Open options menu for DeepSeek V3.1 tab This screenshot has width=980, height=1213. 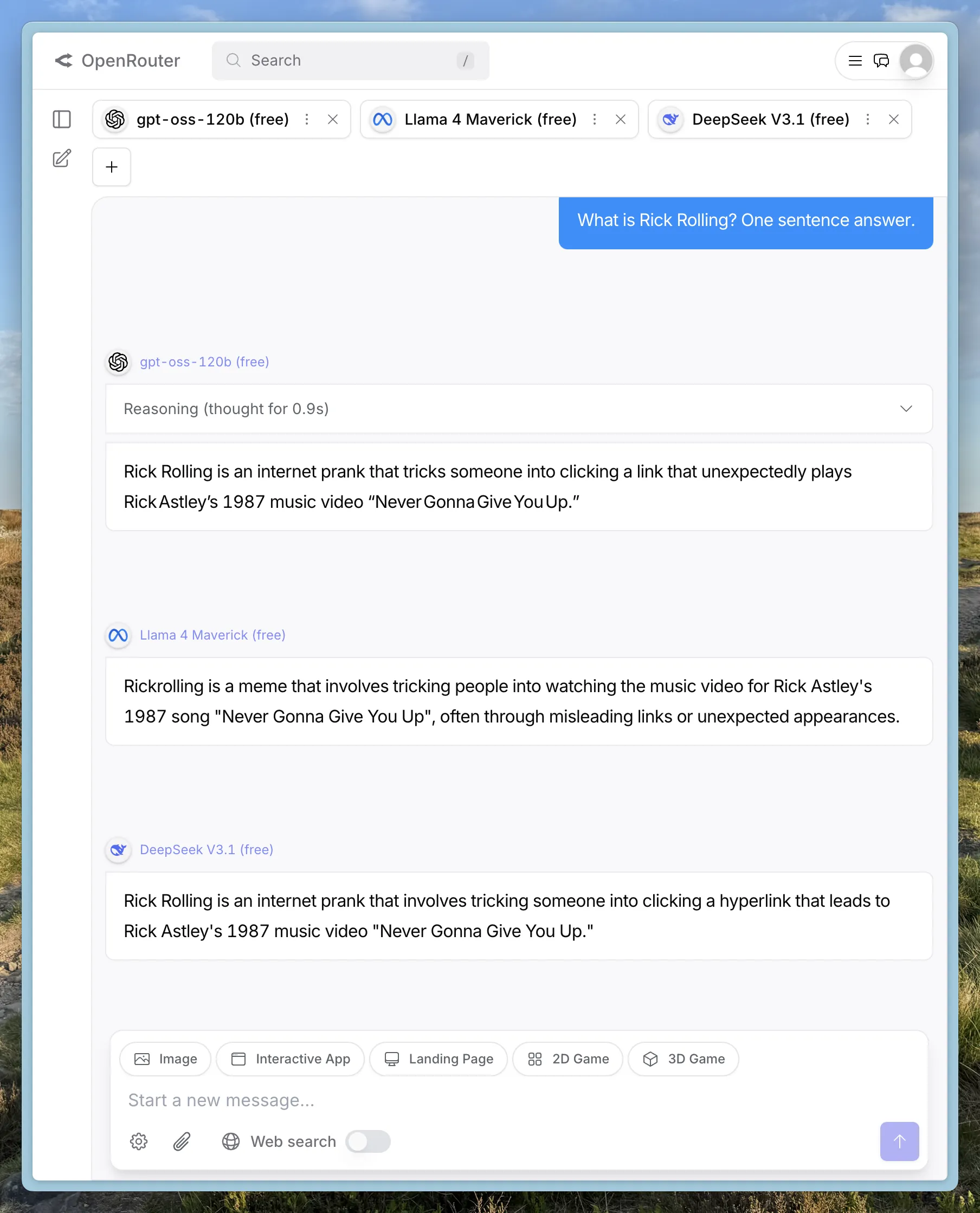[867, 119]
